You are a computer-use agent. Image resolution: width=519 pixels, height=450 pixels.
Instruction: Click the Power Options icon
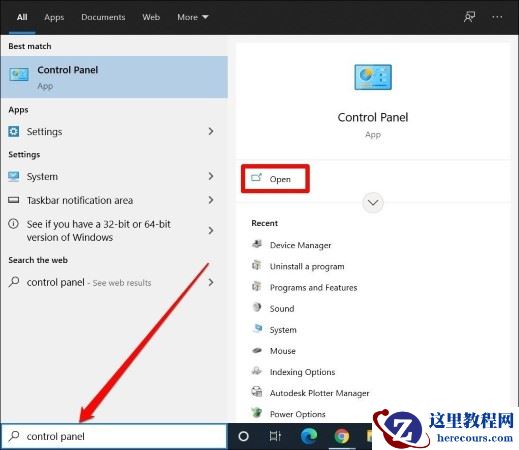257,413
